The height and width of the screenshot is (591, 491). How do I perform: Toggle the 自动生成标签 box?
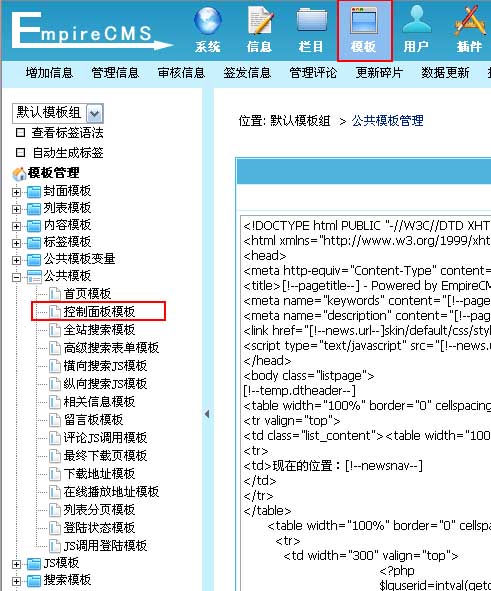point(21,153)
